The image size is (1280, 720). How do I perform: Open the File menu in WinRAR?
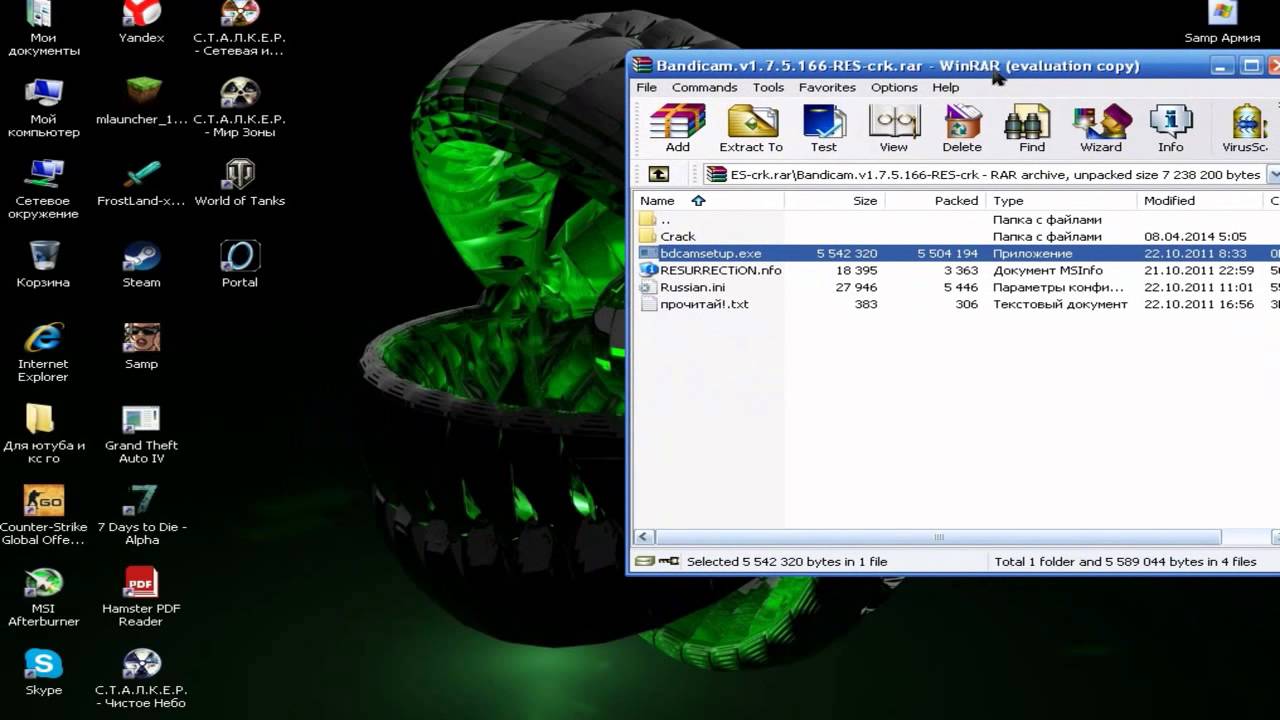click(647, 87)
